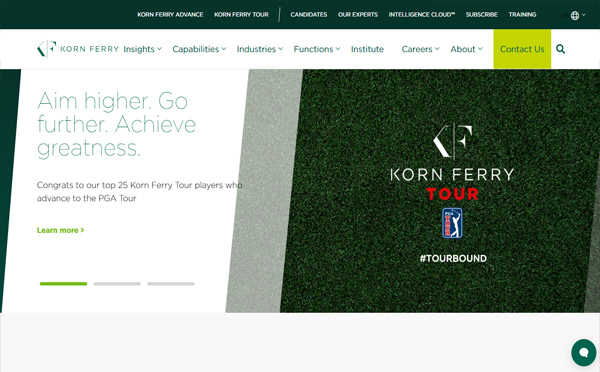
Task: Expand the About dropdown menu
Action: click(x=466, y=49)
